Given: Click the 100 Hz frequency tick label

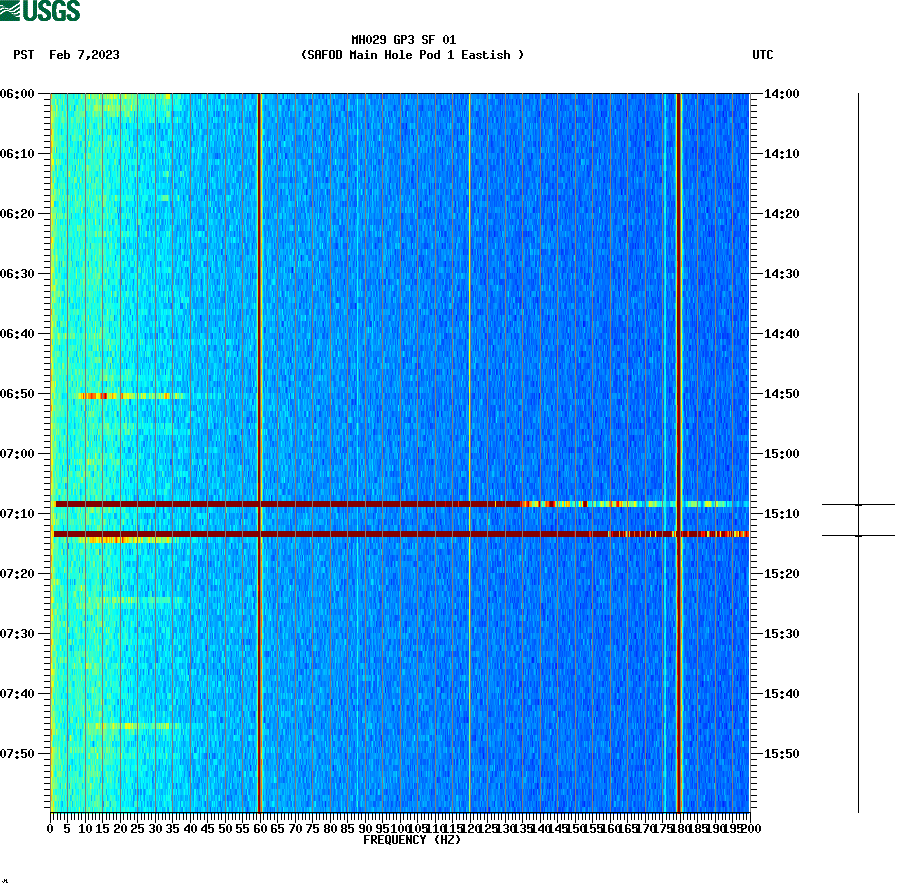Looking at the screenshot, I should click(x=398, y=828).
